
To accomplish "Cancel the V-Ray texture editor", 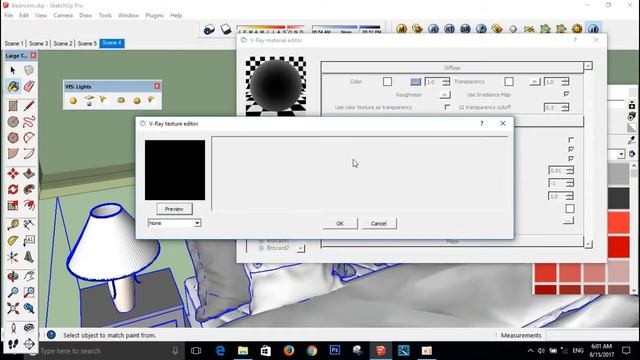I will tap(378, 224).
